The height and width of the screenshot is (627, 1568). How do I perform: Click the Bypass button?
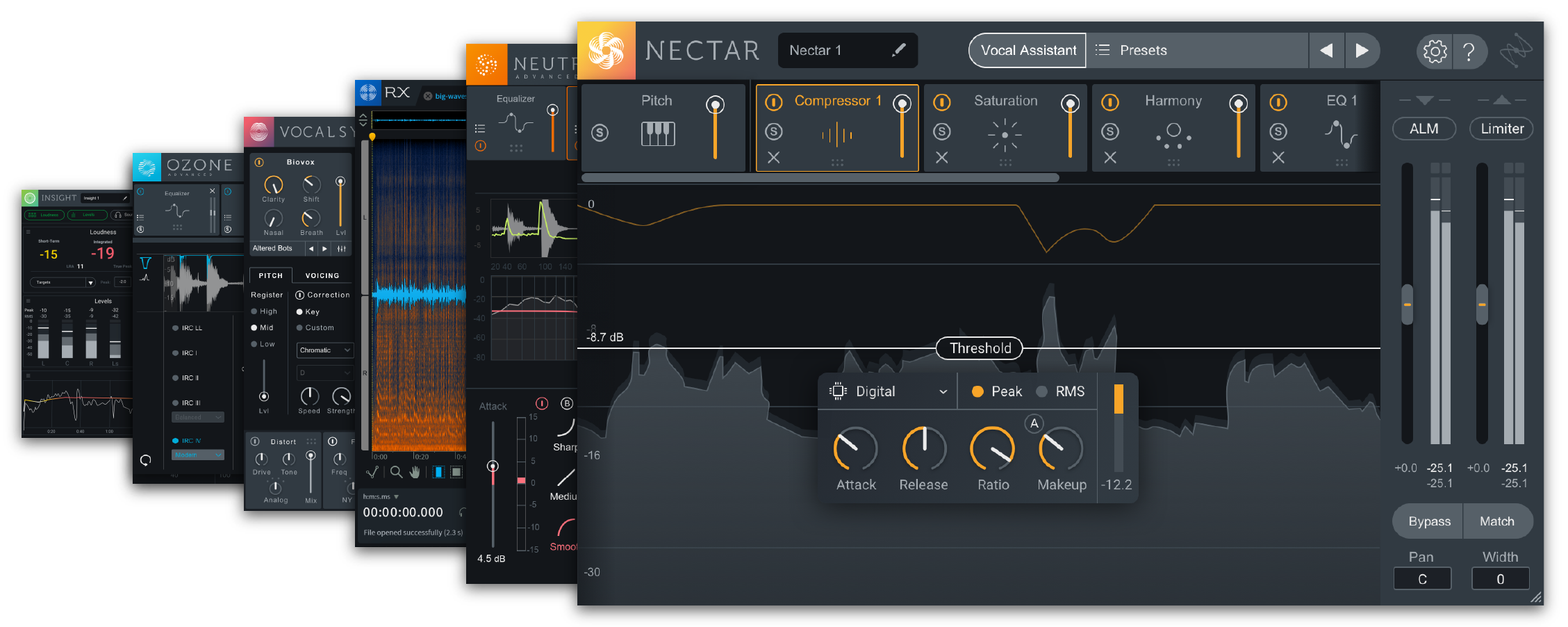[1428, 521]
